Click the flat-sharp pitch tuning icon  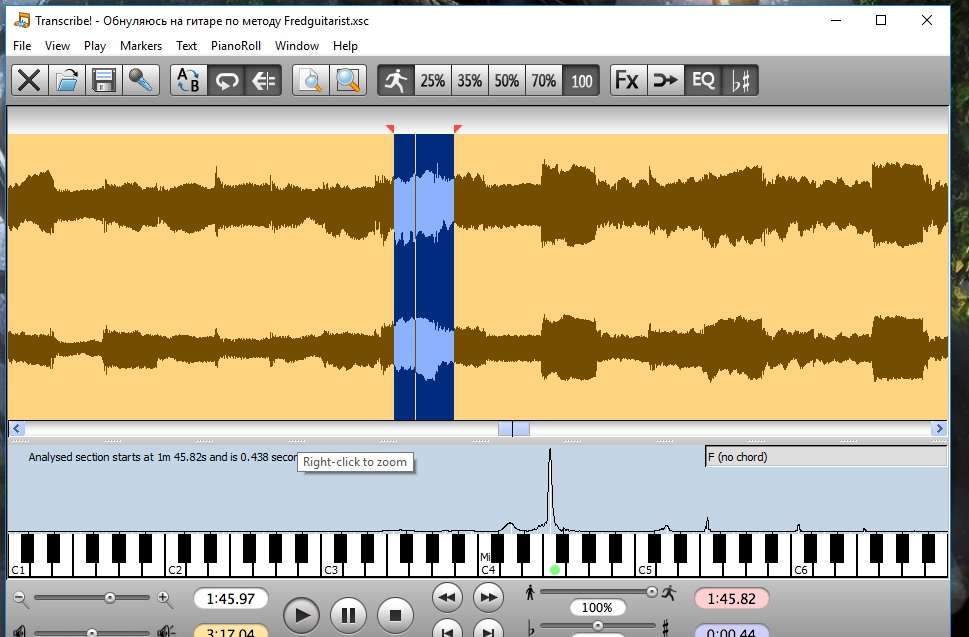point(740,80)
